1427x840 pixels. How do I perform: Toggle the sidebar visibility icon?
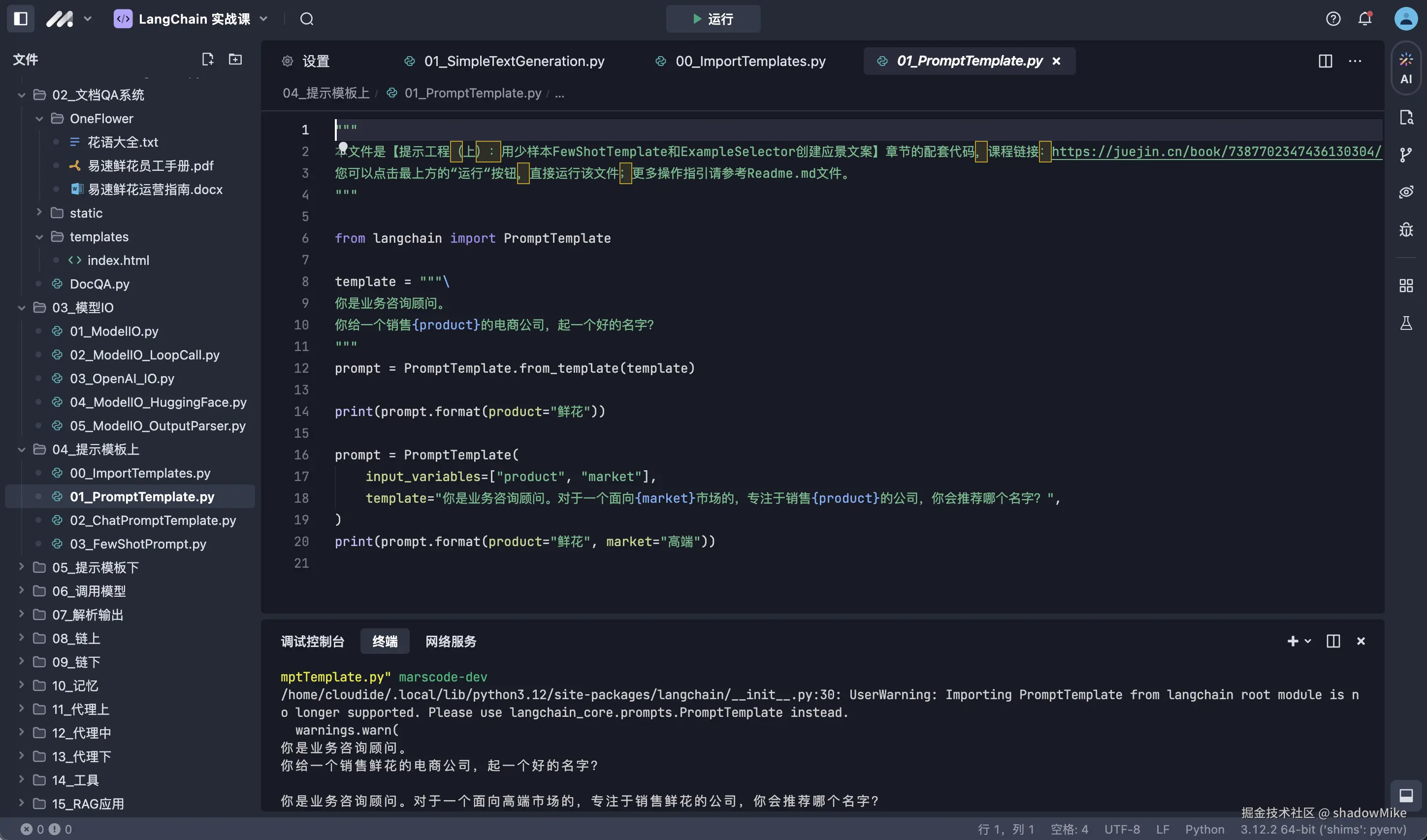click(20, 19)
